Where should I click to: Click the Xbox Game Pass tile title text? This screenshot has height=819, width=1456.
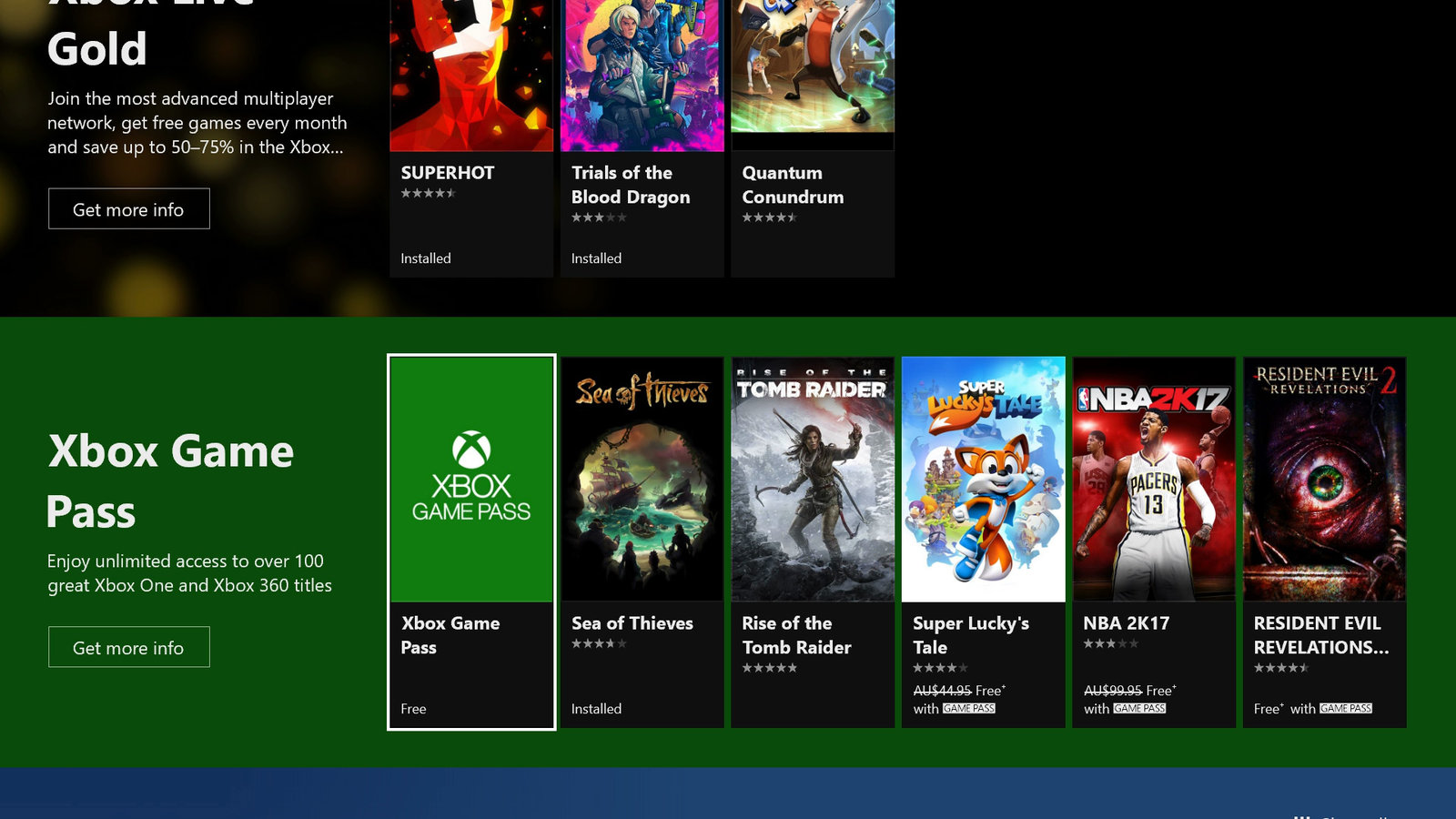[450, 635]
